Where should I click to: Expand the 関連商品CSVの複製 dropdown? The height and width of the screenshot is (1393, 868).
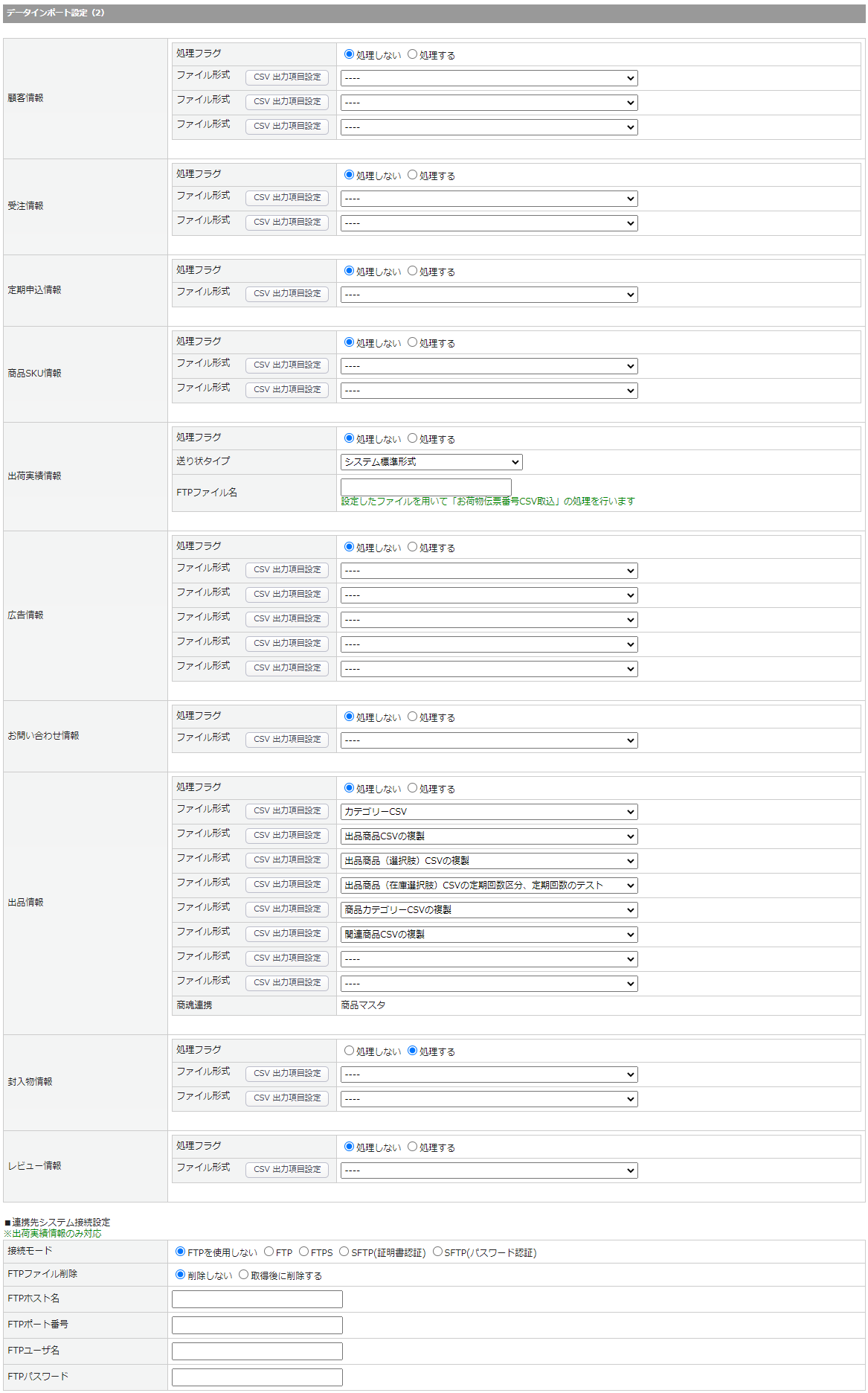click(489, 935)
